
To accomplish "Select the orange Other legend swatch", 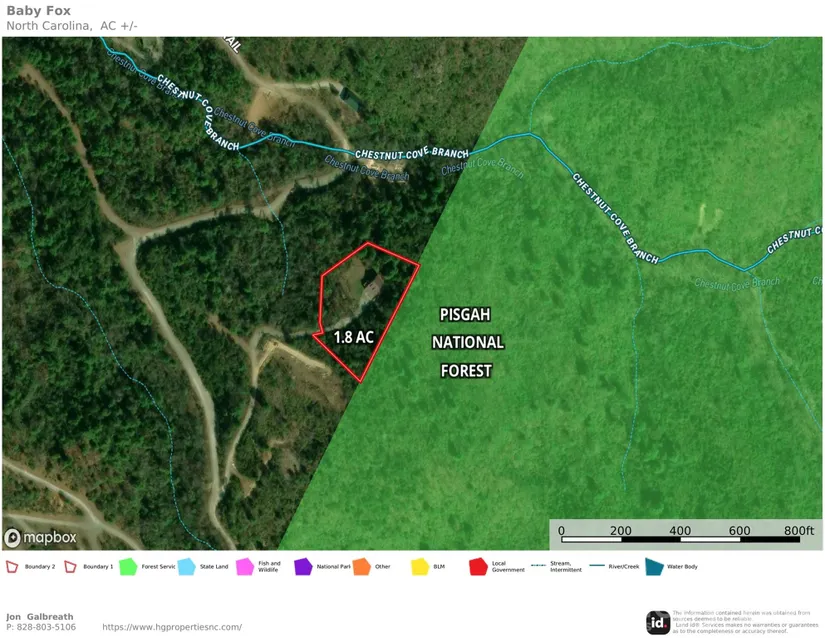I will click(361, 567).
